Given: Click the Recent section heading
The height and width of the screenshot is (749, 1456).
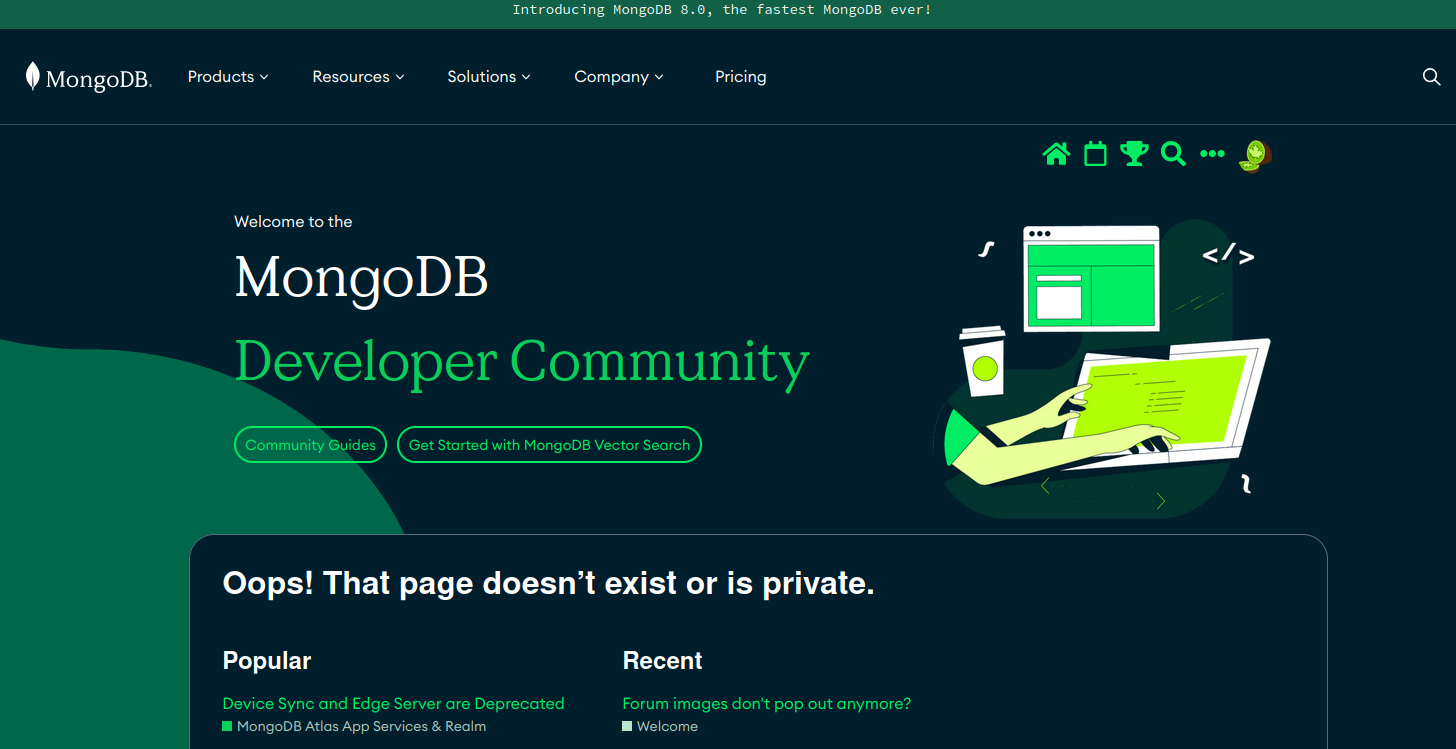Looking at the screenshot, I should point(662,661).
